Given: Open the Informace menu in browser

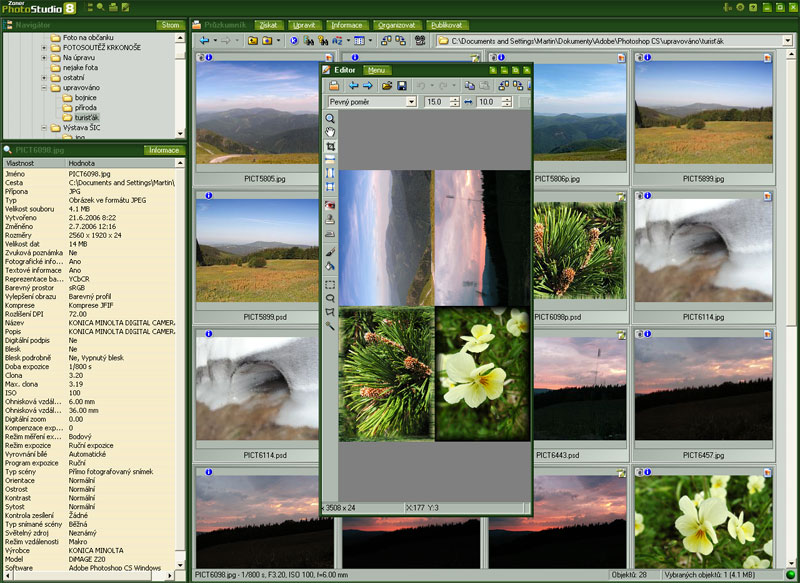Looking at the screenshot, I should point(347,25).
